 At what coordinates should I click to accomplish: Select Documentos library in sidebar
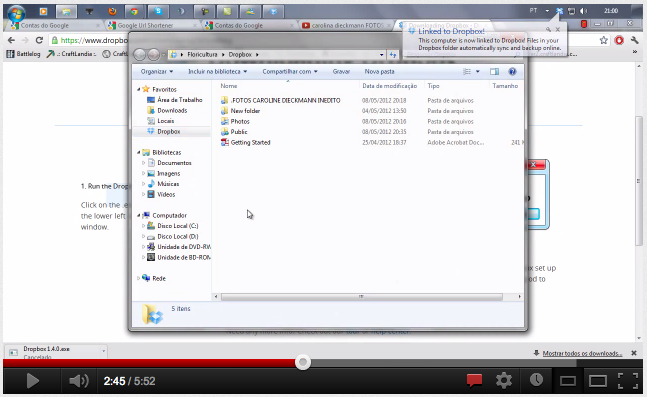coord(174,163)
